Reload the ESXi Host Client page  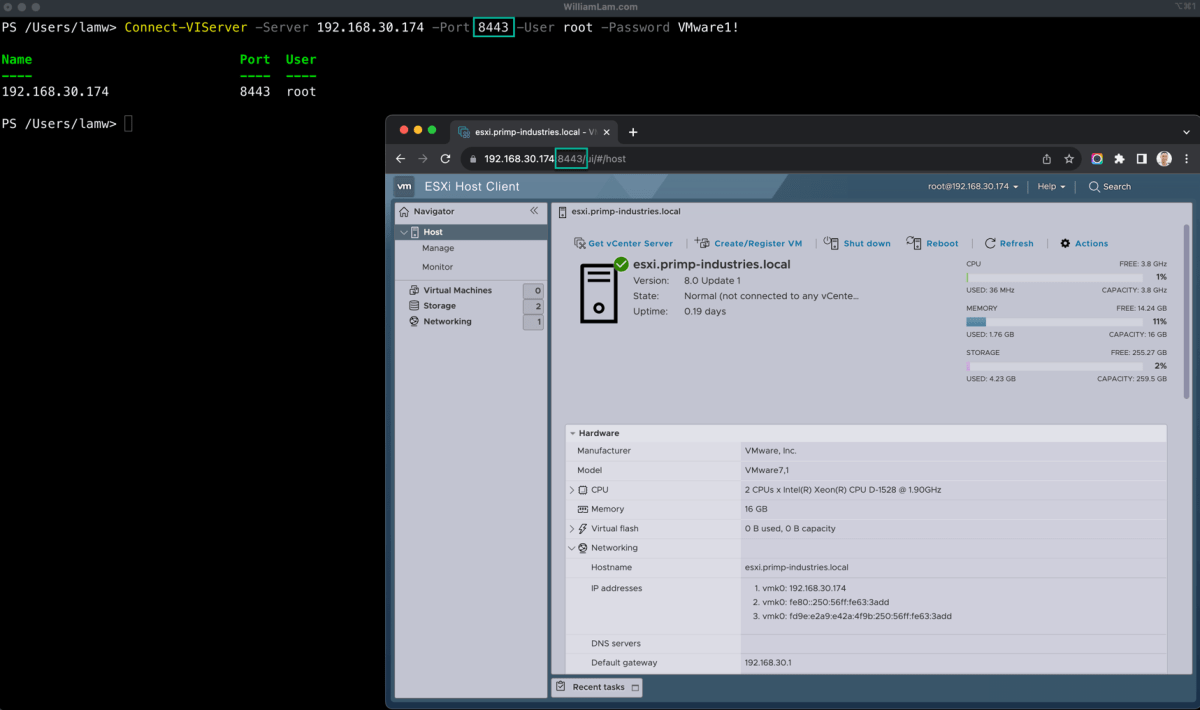(445, 159)
